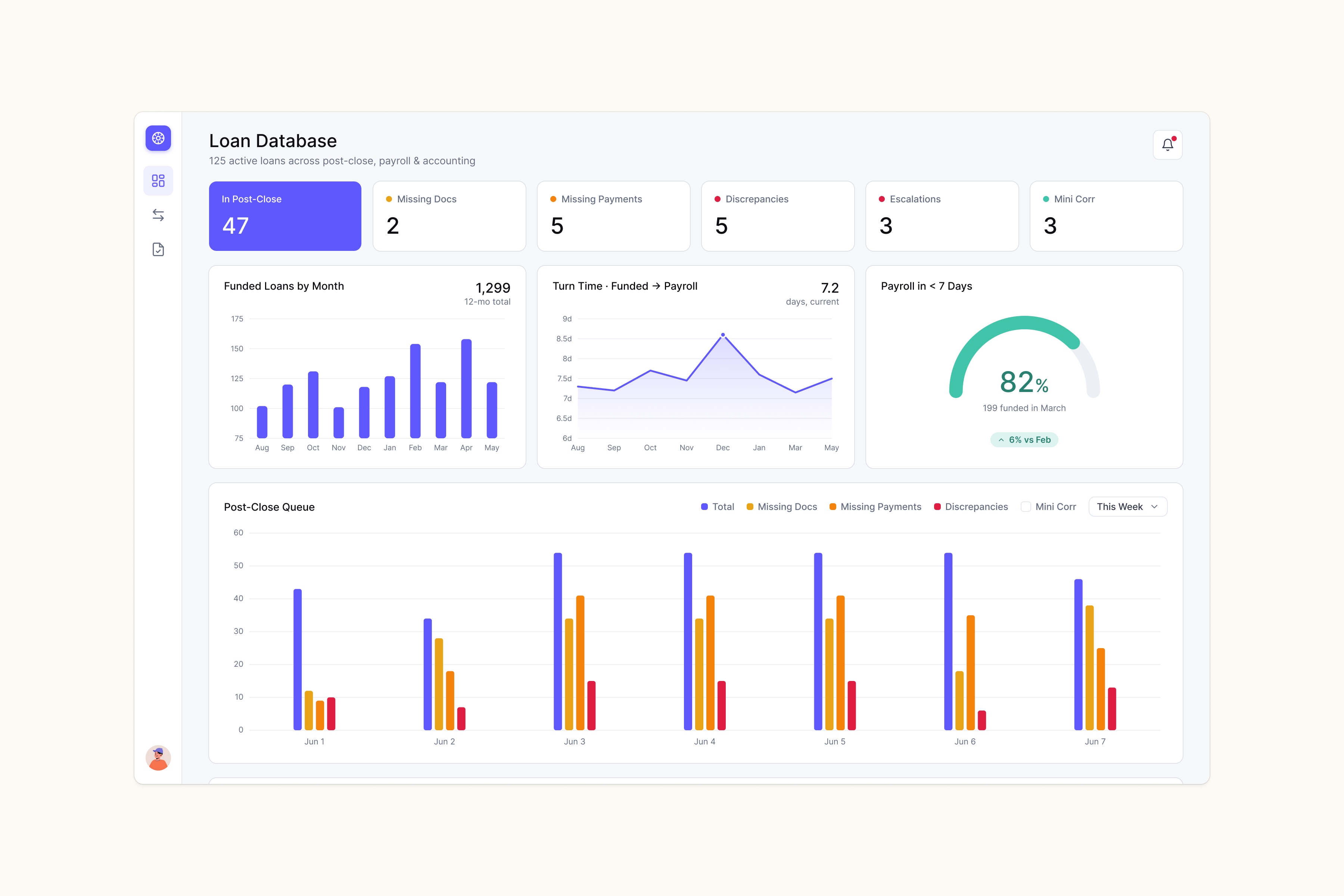Select the Discrepancies card
The image size is (1344, 896).
778,216
